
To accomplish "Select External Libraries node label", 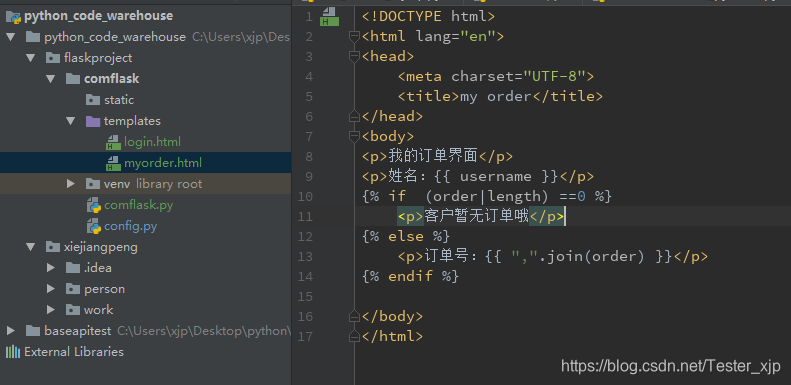I will (74, 352).
